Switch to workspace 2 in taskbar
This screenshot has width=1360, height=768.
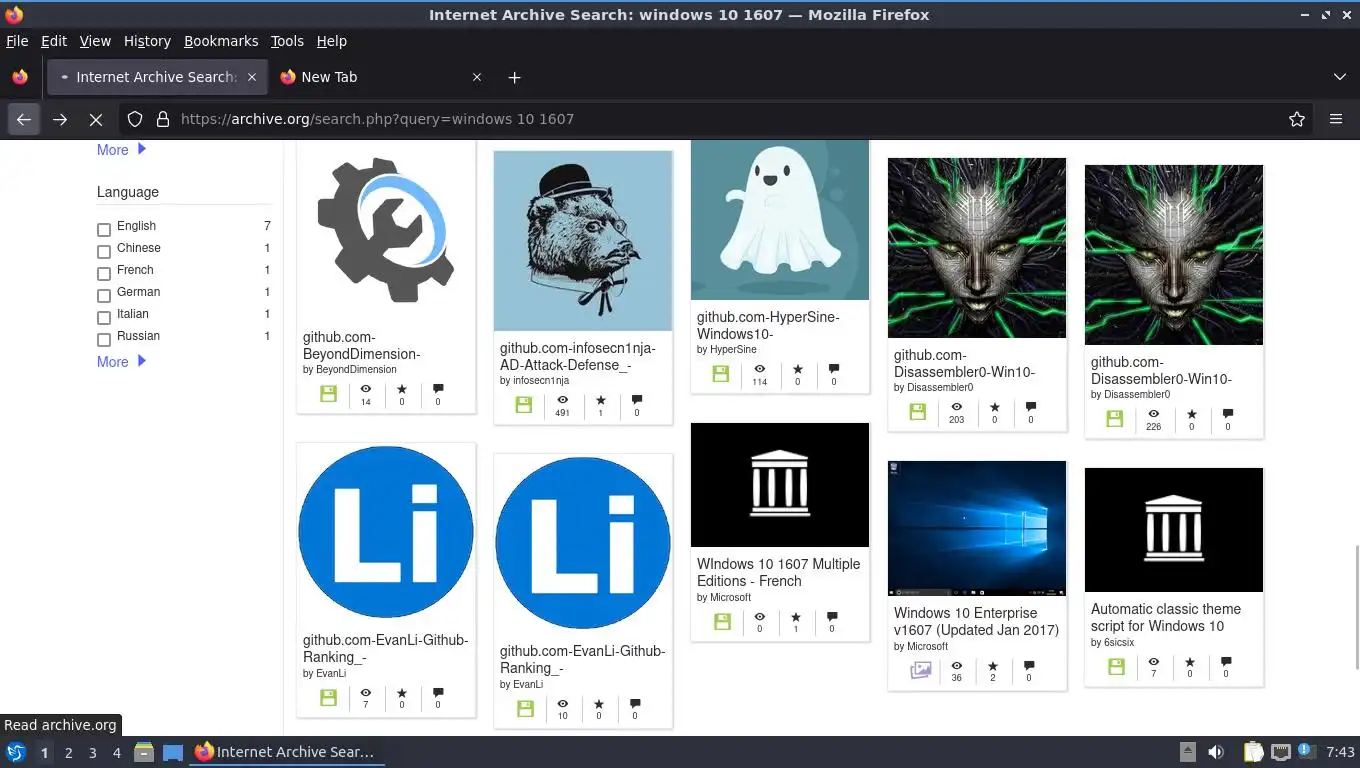coord(68,753)
